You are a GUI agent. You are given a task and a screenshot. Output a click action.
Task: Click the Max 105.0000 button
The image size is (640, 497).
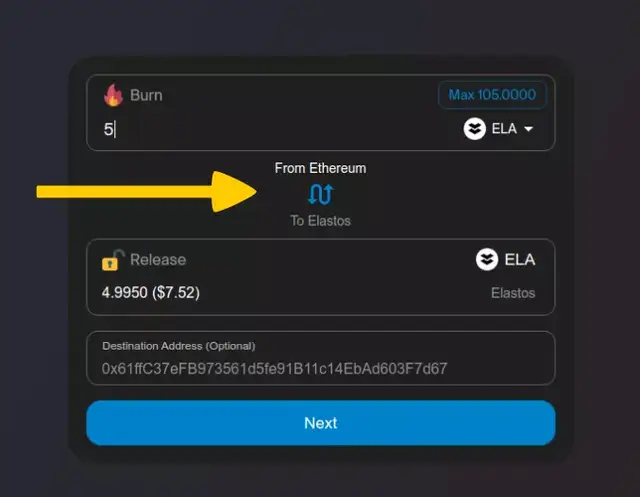pyautogui.click(x=492, y=95)
